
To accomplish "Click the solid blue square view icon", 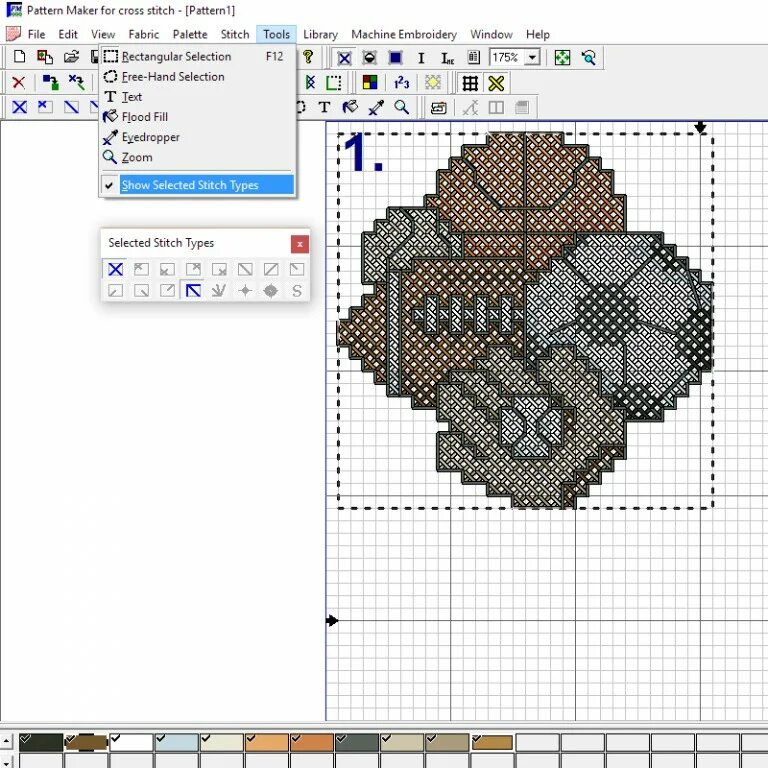I will (395, 58).
